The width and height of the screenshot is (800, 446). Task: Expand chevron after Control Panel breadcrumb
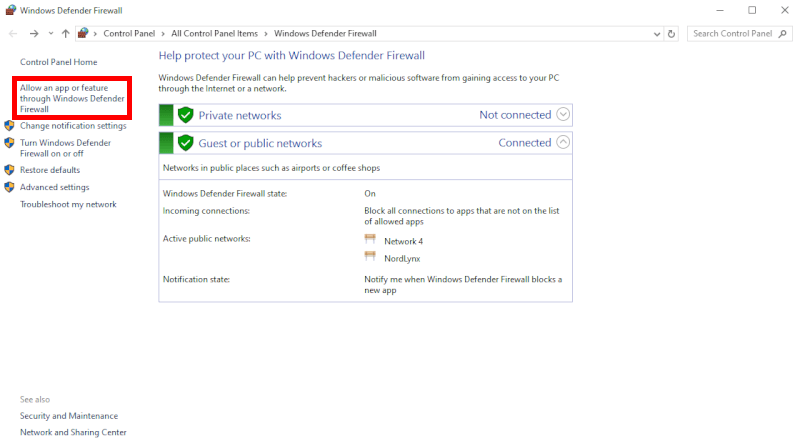click(163, 34)
